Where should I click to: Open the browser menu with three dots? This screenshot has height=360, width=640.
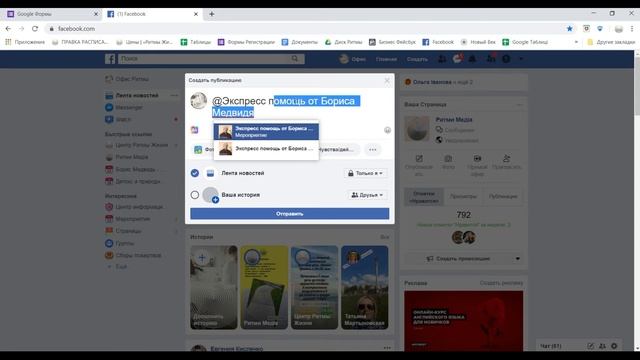click(632, 29)
